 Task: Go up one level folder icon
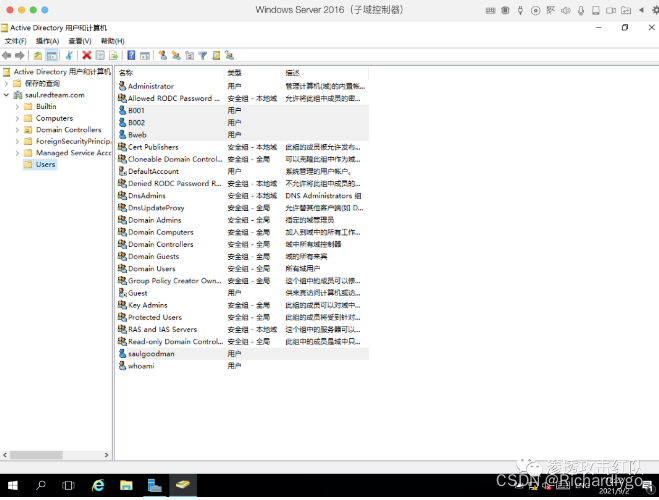[x=38, y=55]
